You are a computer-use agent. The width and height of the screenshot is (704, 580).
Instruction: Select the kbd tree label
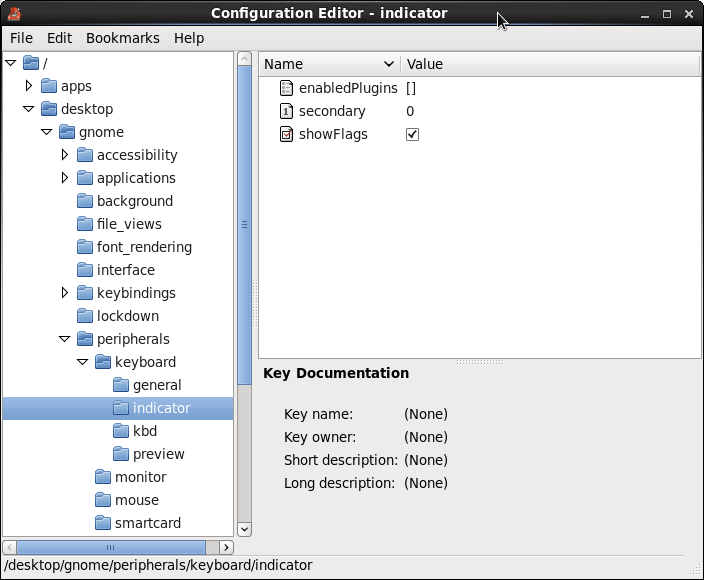point(145,431)
